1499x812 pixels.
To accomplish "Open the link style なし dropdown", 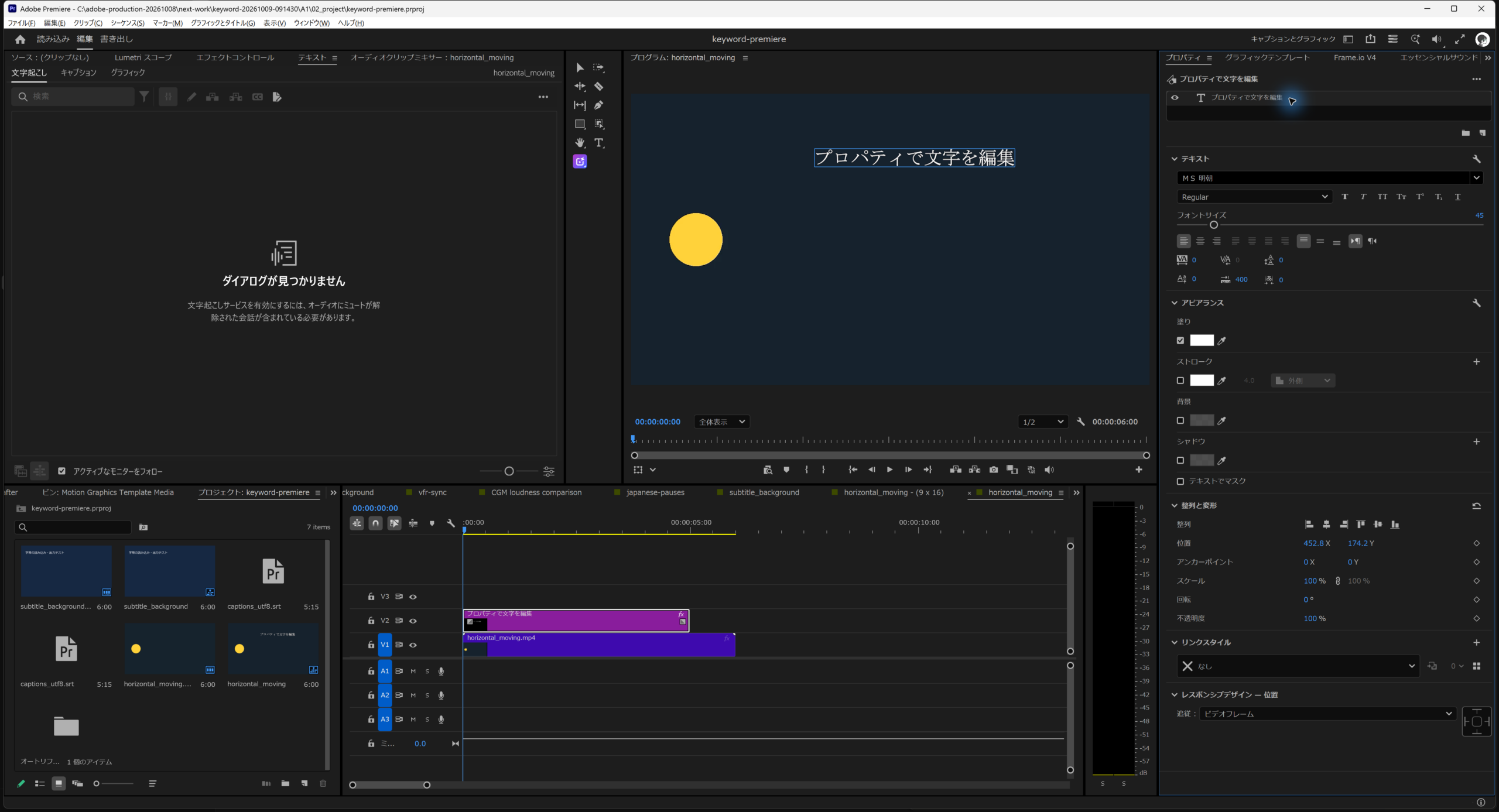I will pyautogui.click(x=1298, y=666).
